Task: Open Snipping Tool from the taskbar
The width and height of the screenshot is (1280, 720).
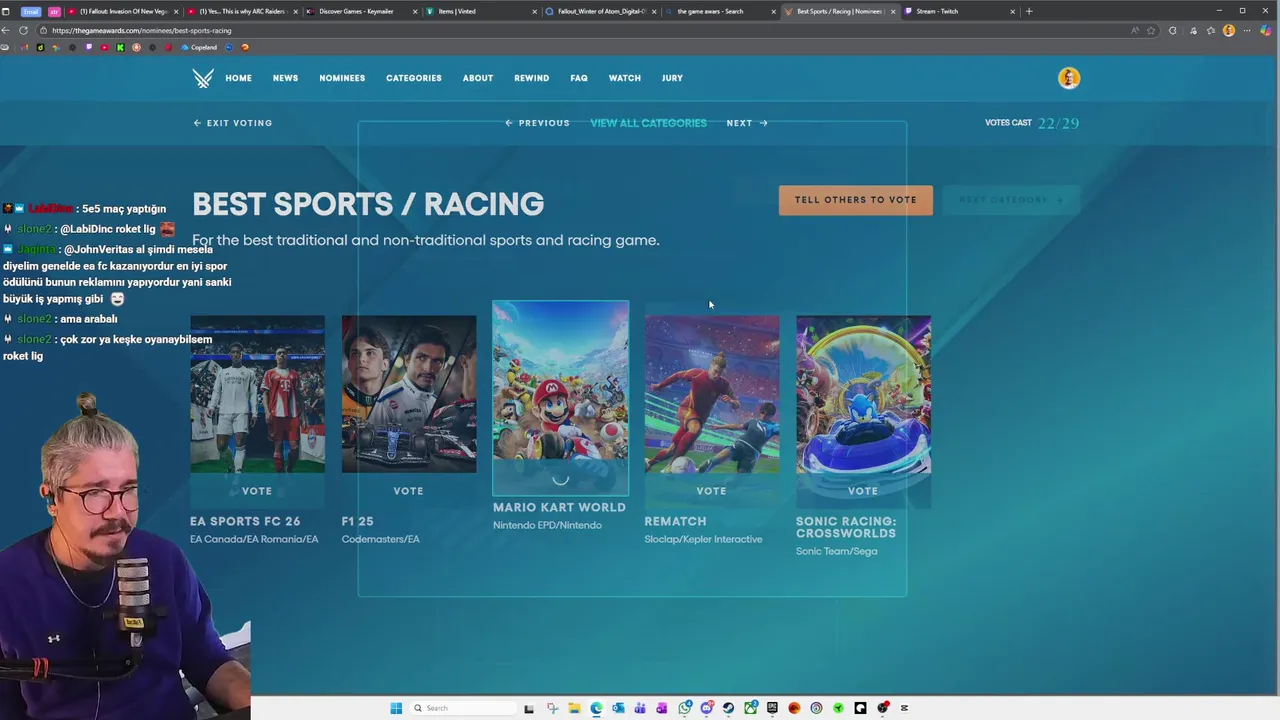Action: click(552, 708)
